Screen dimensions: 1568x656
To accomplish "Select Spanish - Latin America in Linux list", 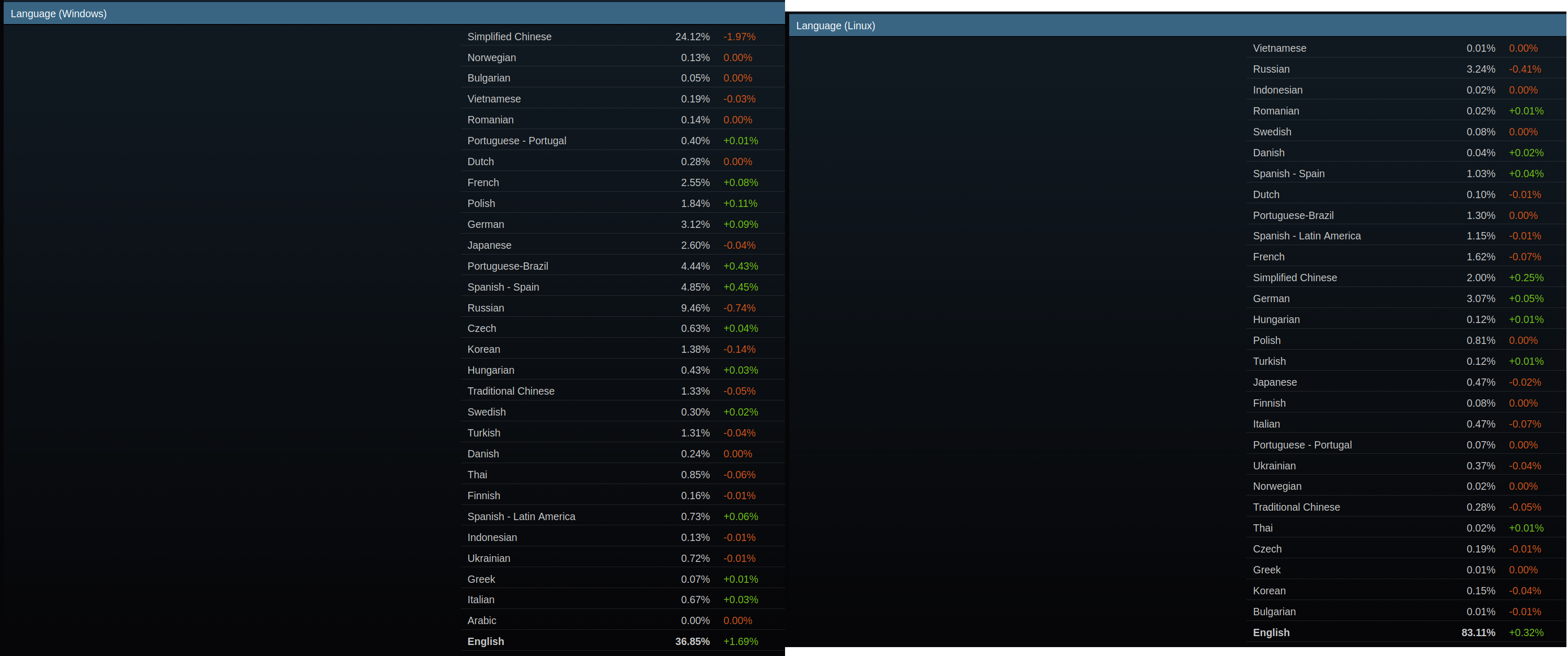I will pyautogui.click(x=1306, y=236).
